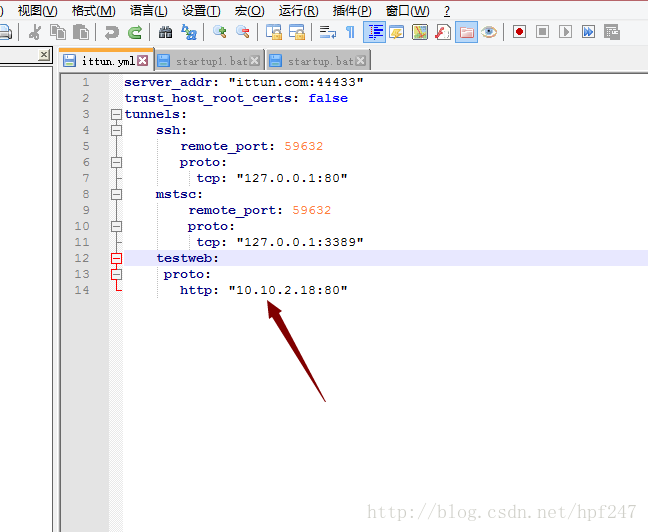The height and width of the screenshot is (532, 648).
Task: Click the Zoom Out magnifier icon
Action: (x=242, y=32)
